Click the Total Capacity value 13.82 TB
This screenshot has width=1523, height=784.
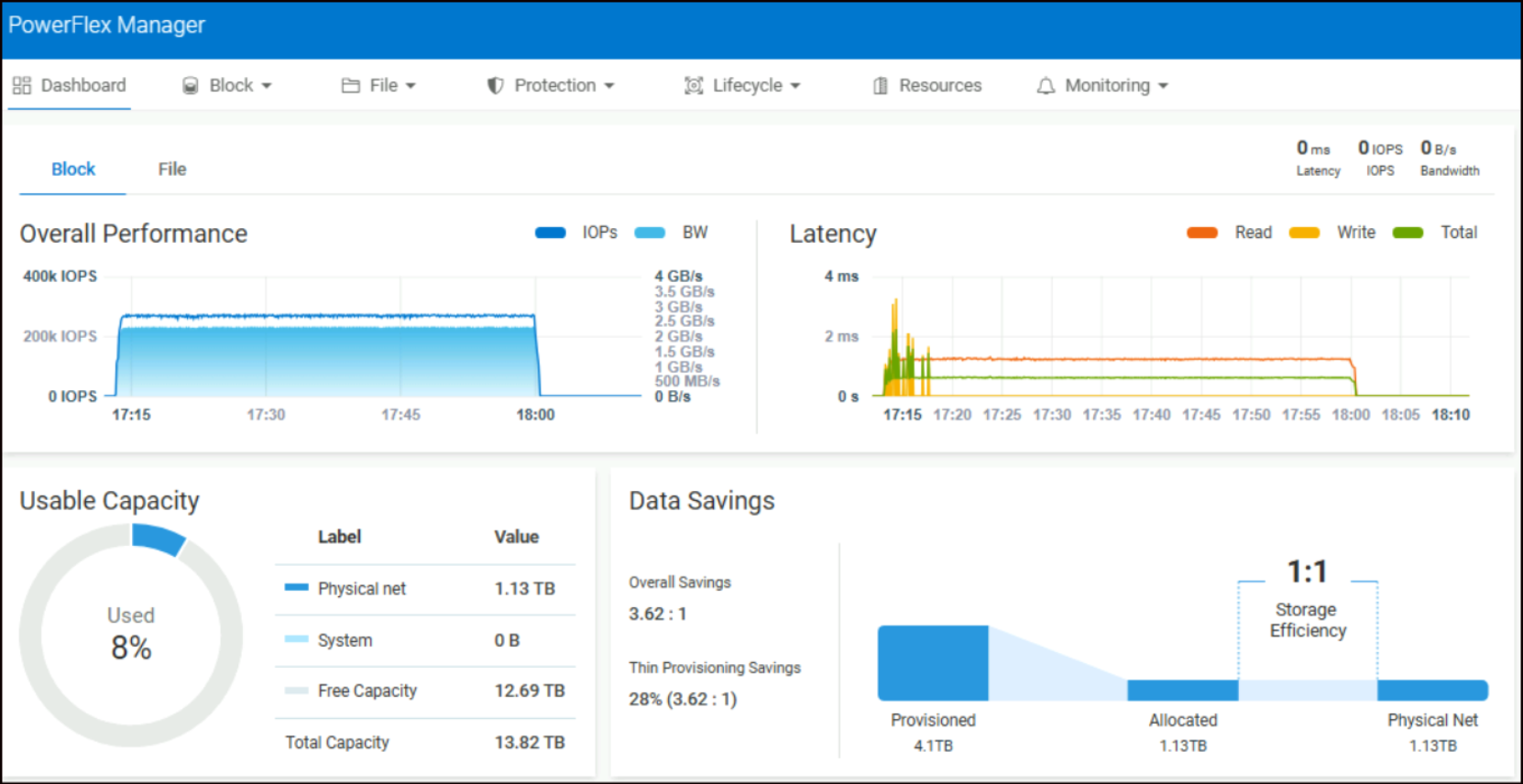530,742
